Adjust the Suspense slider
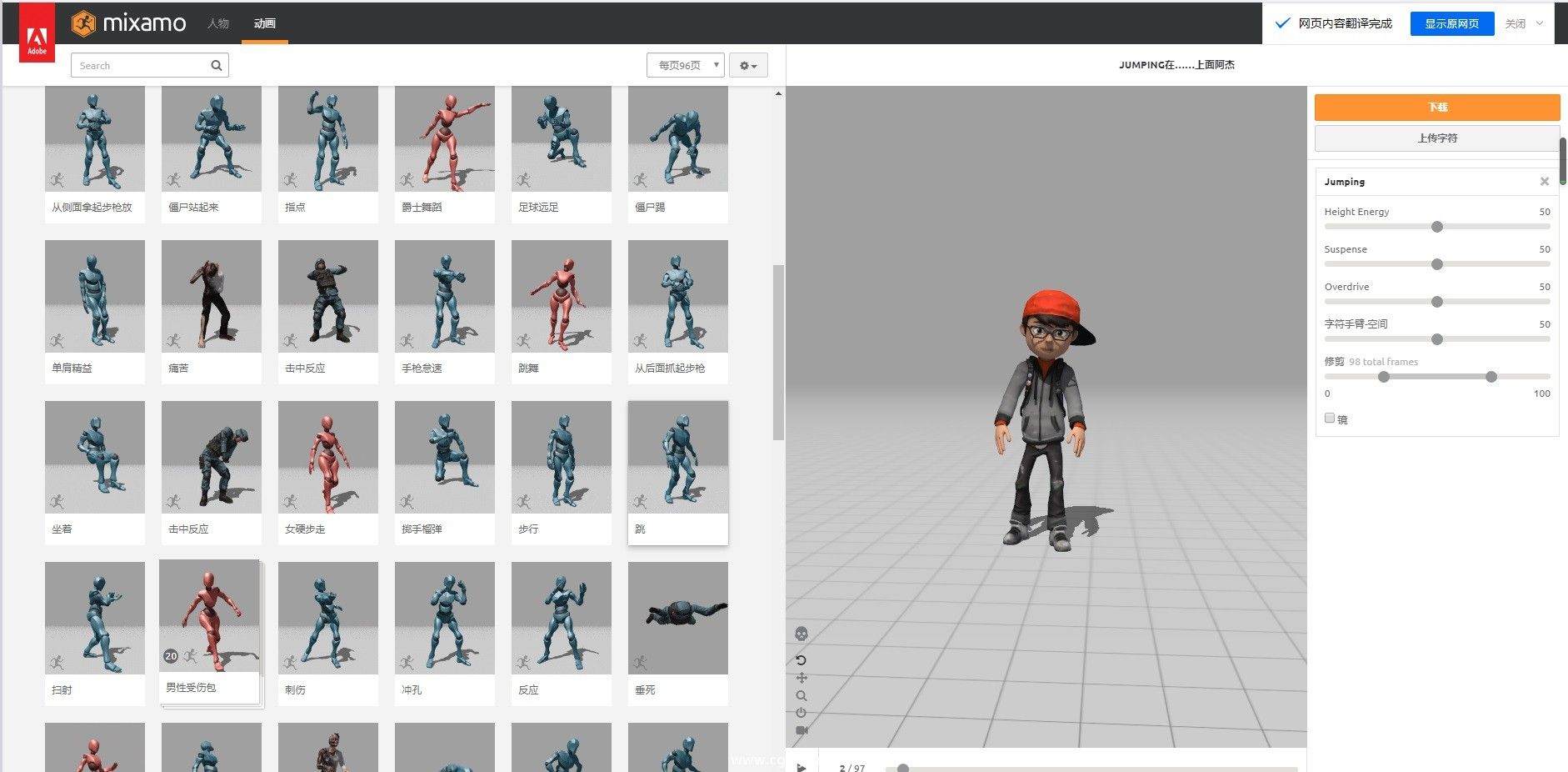 (1437, 264)
